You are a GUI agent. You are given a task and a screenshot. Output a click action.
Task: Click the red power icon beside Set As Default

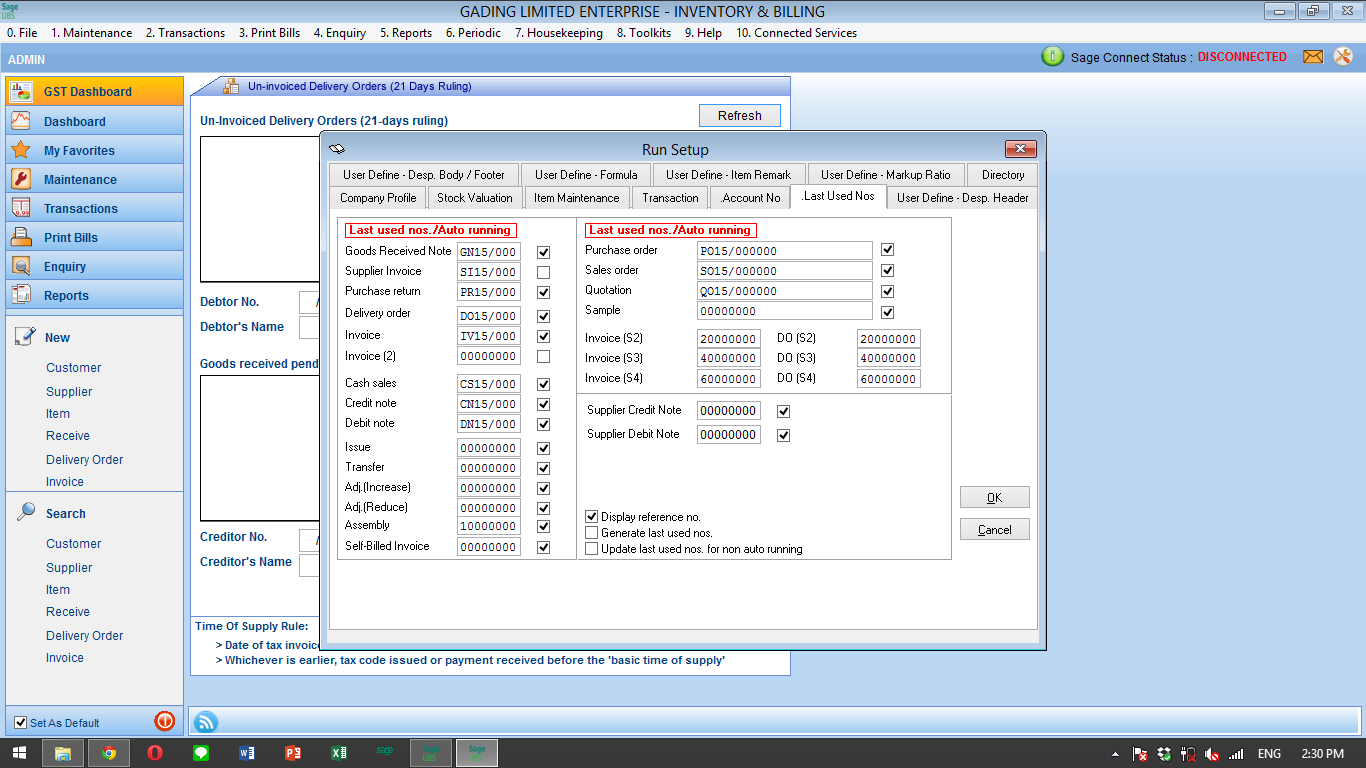coord(164,721)
